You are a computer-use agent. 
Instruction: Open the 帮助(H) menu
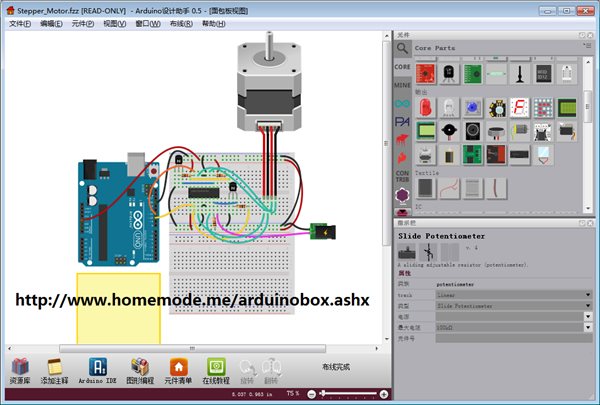(214, 24)
